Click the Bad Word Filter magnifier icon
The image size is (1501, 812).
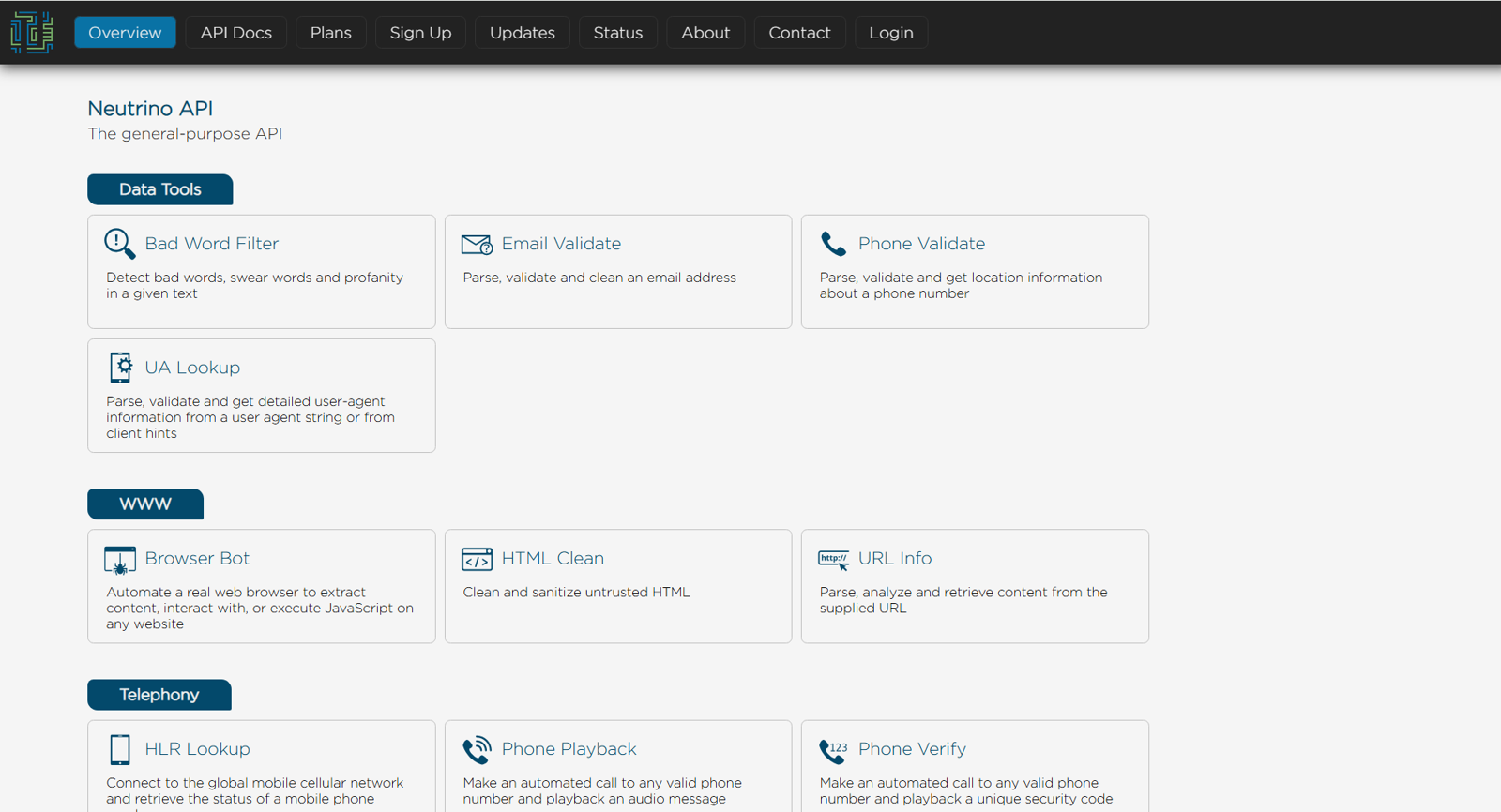click(119, 244)
